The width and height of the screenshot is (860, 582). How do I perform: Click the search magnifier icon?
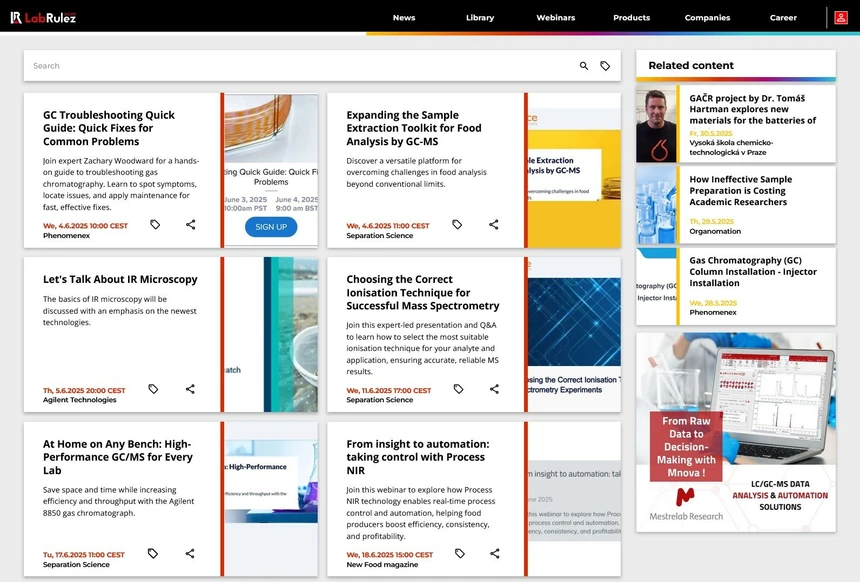click(584, 66)
